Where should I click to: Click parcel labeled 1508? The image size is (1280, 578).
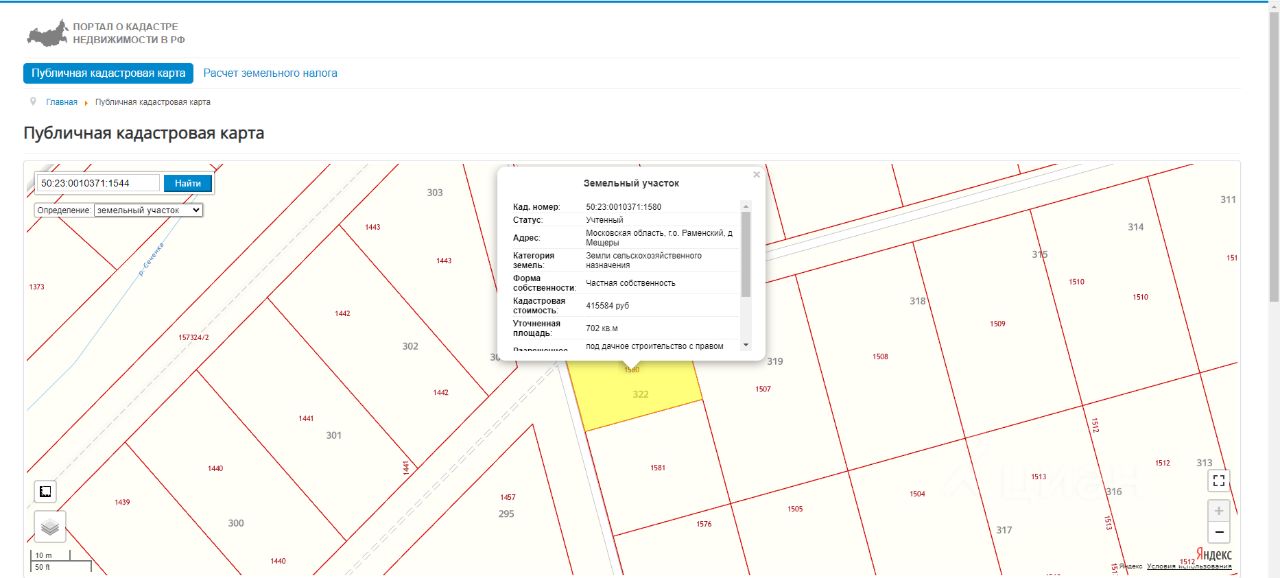880,357
